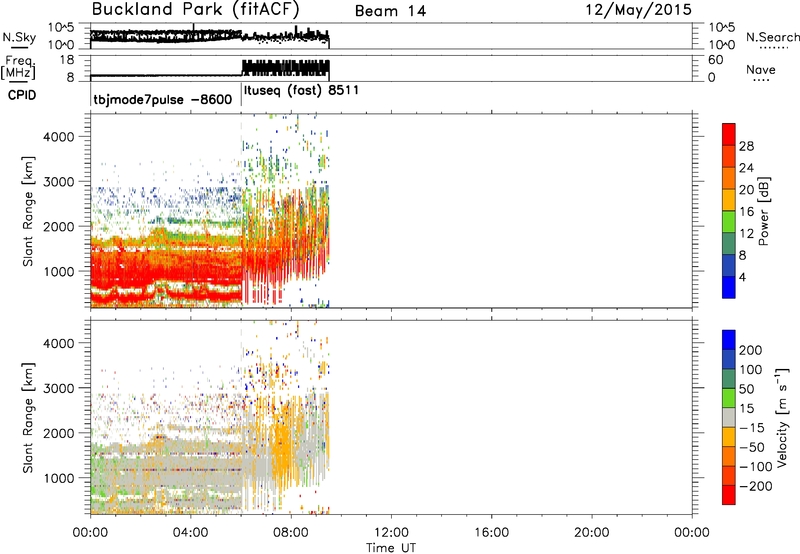Pick the red bottom segment of Velocity colorbar

729,495
